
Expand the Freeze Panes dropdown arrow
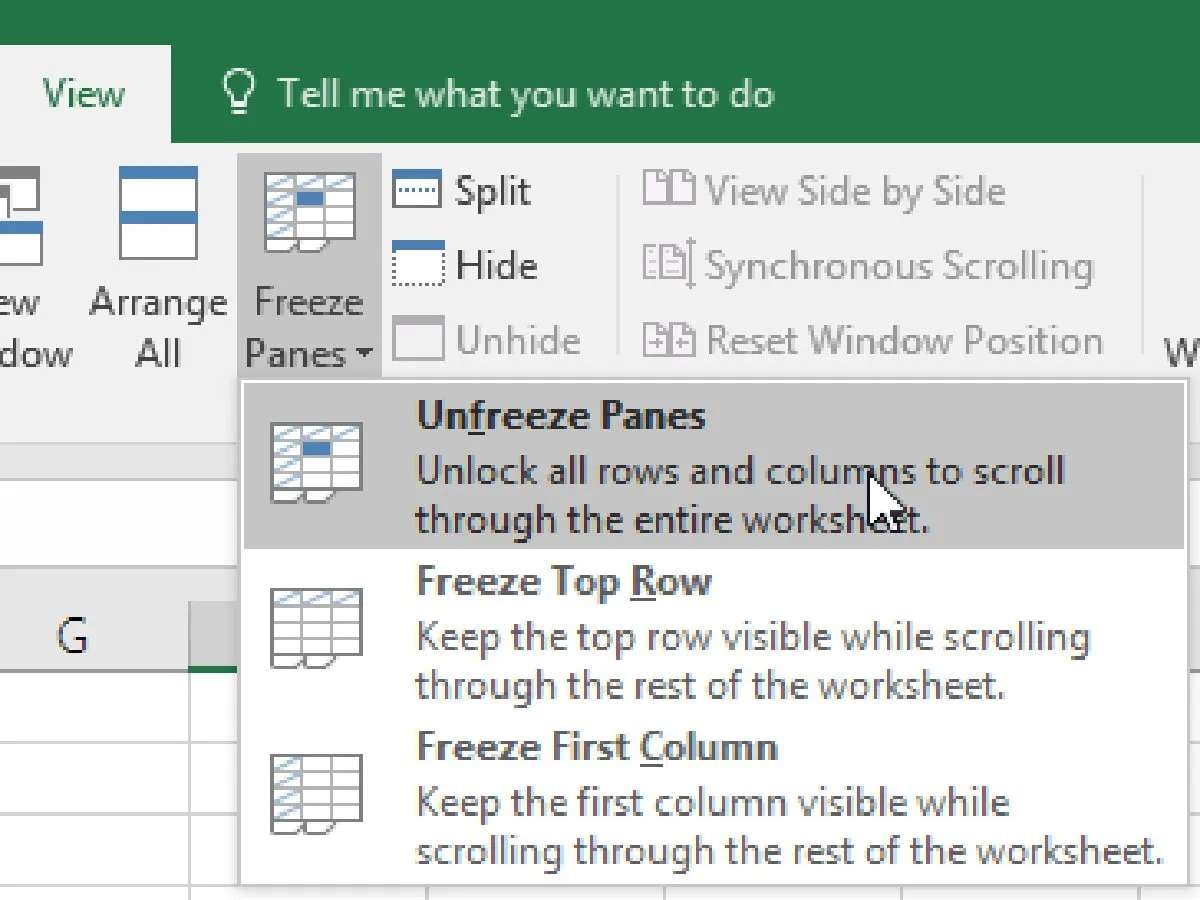click(363, 353)
